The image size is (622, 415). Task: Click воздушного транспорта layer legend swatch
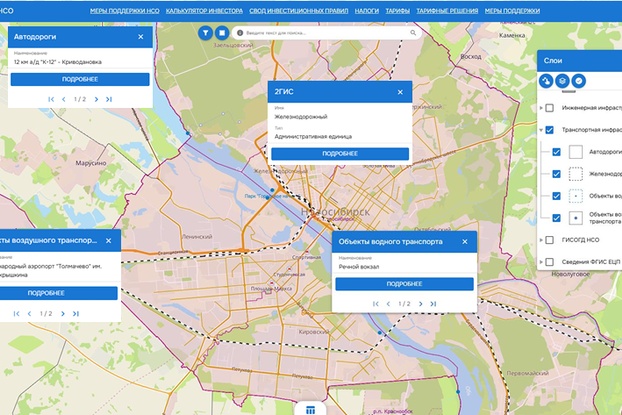click(576, 218)
